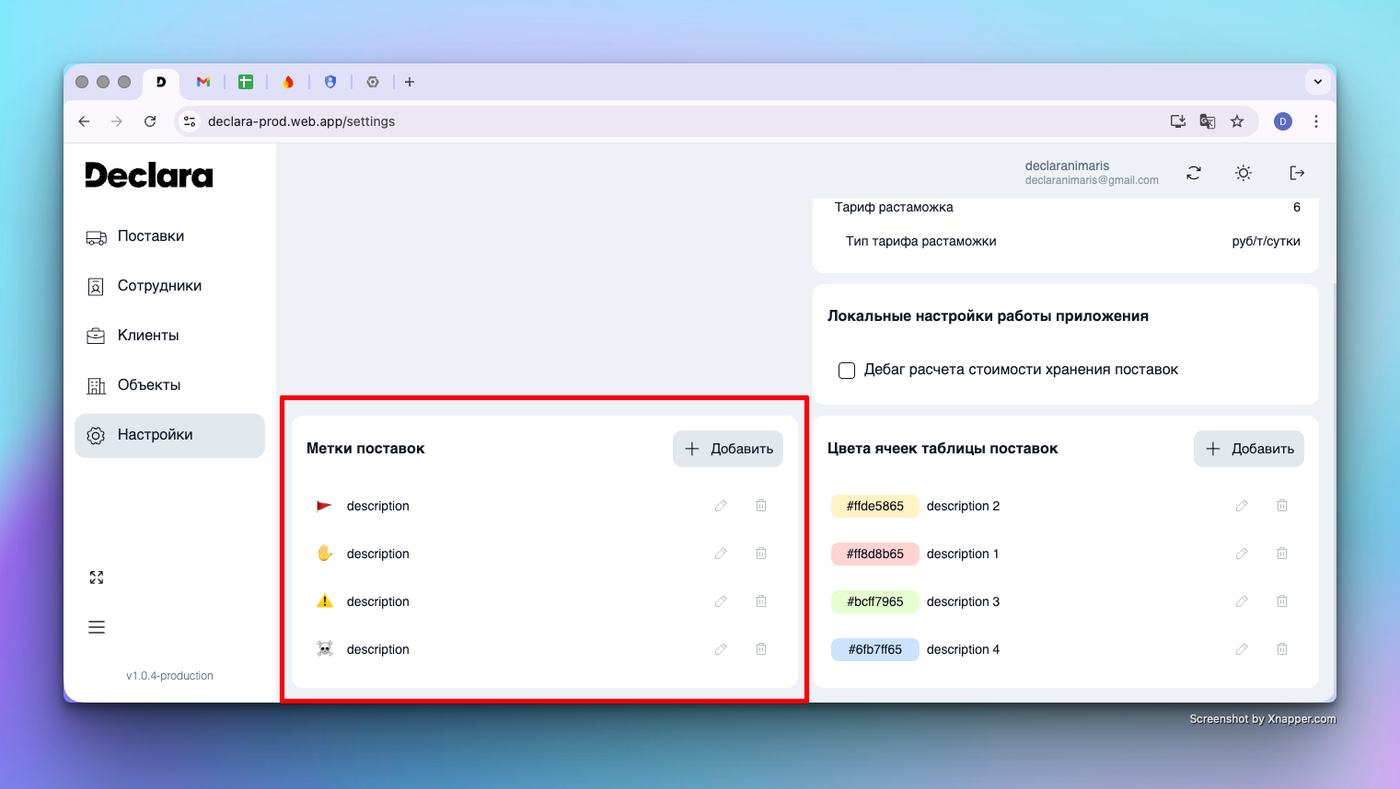Click the #bcff7965 green color chip
Image resolution: width=1400 pixels, height=789 pixels.
[x=875, y=602]
